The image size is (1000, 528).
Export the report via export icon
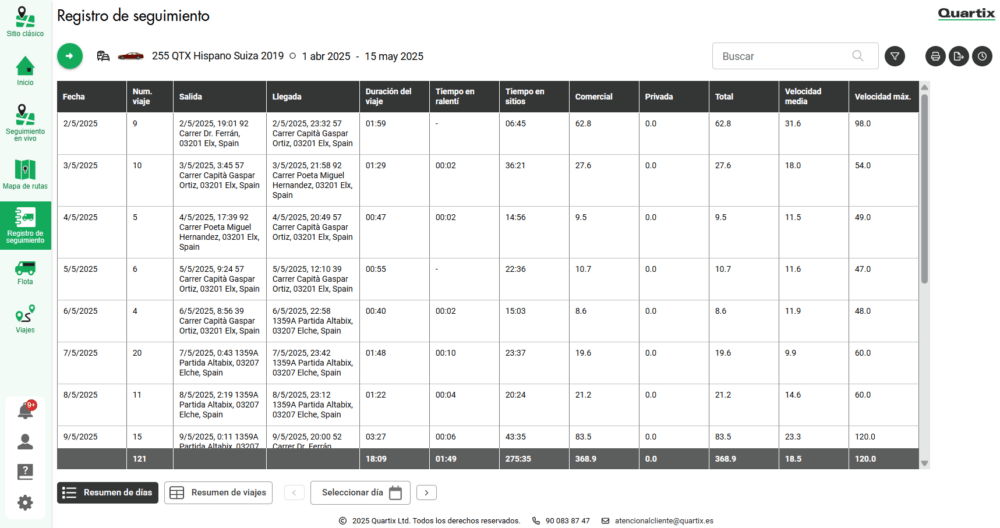pos(959,56)
